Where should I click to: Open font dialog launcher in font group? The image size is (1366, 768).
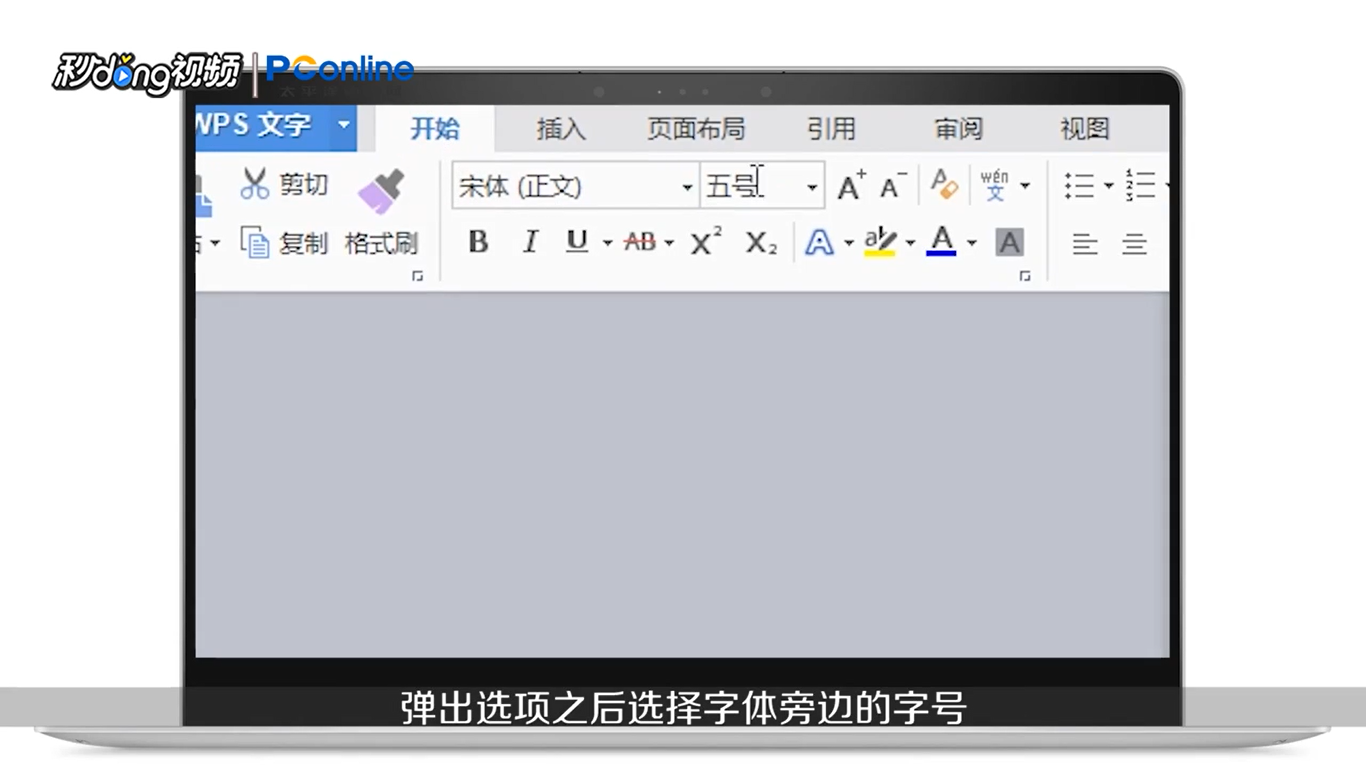[1025, 276]
